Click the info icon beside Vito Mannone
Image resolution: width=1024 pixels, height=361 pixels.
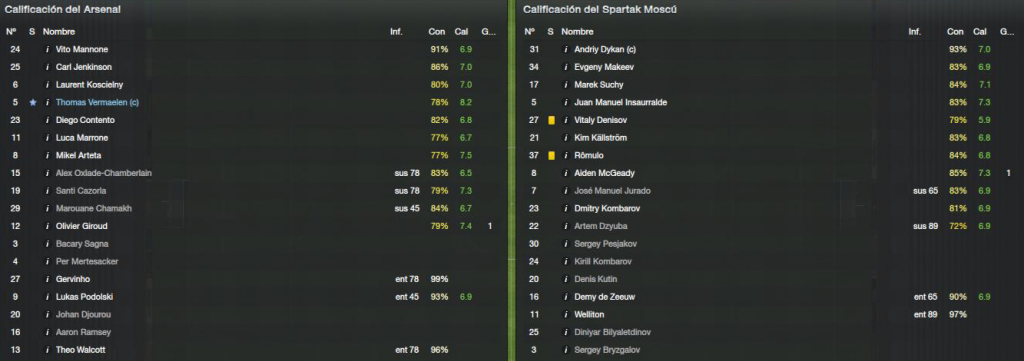coord(48,50)
